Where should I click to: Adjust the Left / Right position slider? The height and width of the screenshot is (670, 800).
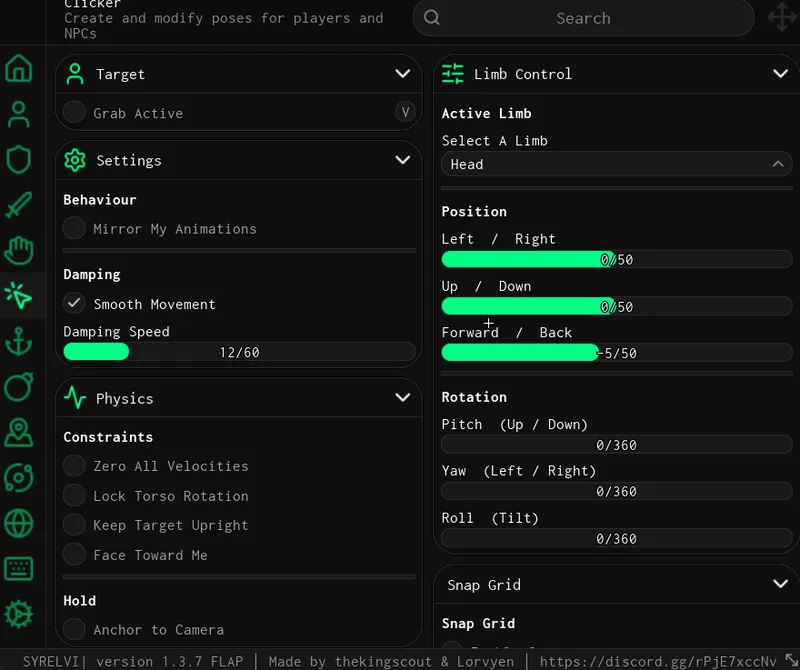[616, 259]
